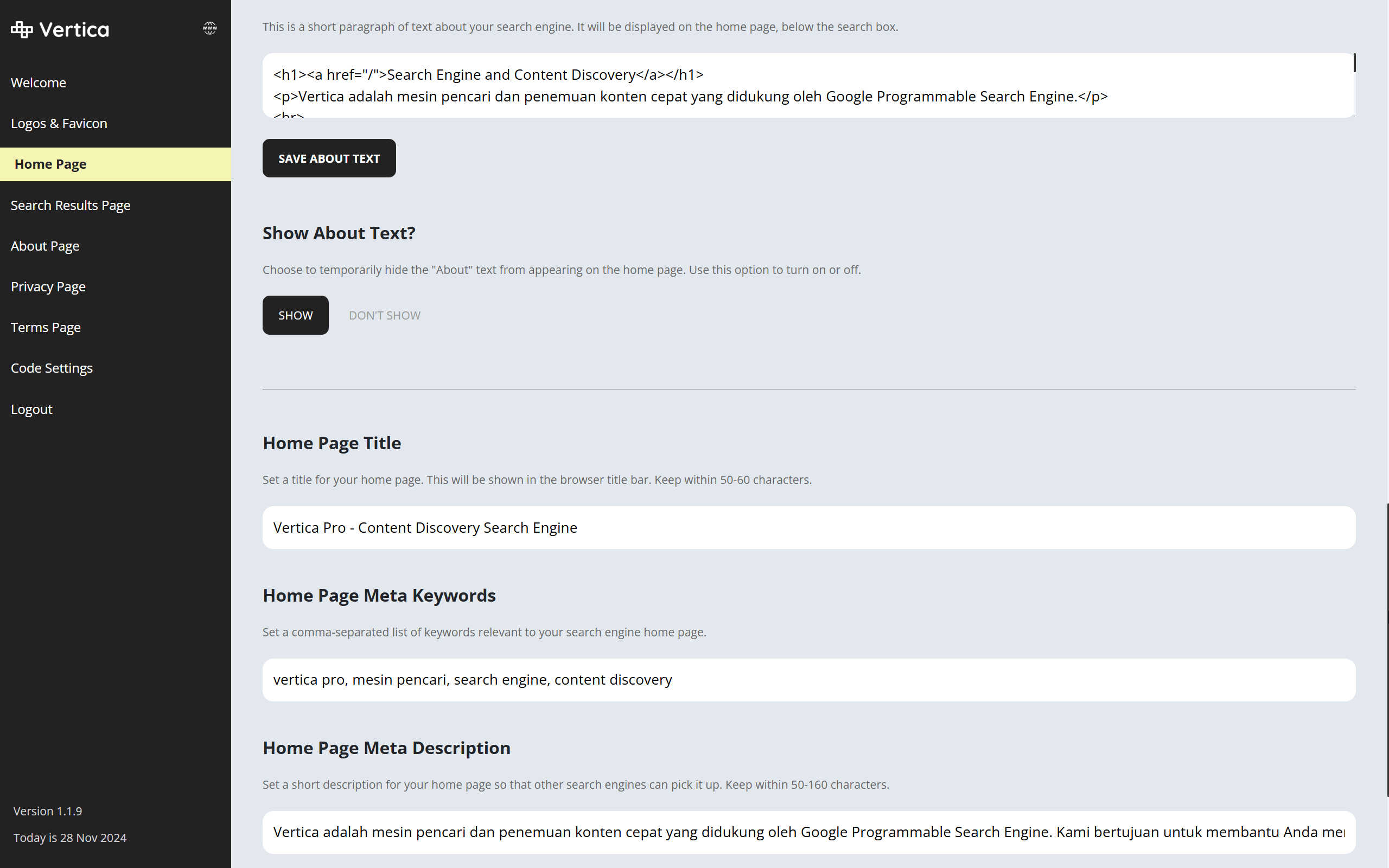Viewport: 1389px width, 868px height.
Task: Select the Home Page section
Action: [50, 164]
